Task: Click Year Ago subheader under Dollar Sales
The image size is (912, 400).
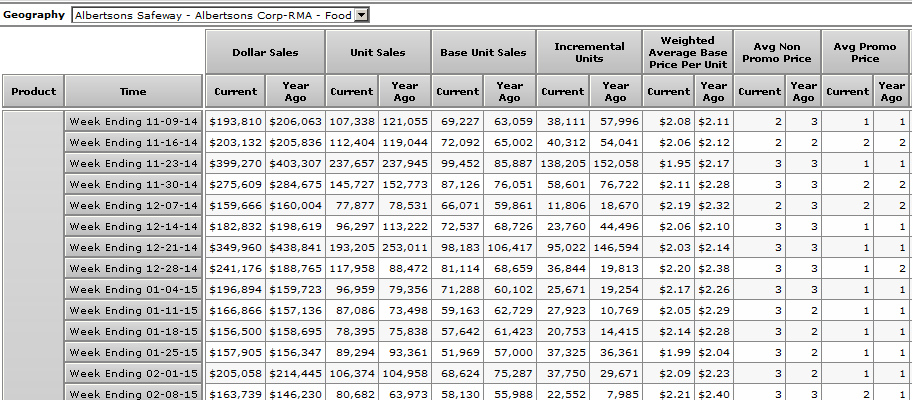Action: click(x=296, y=92)
